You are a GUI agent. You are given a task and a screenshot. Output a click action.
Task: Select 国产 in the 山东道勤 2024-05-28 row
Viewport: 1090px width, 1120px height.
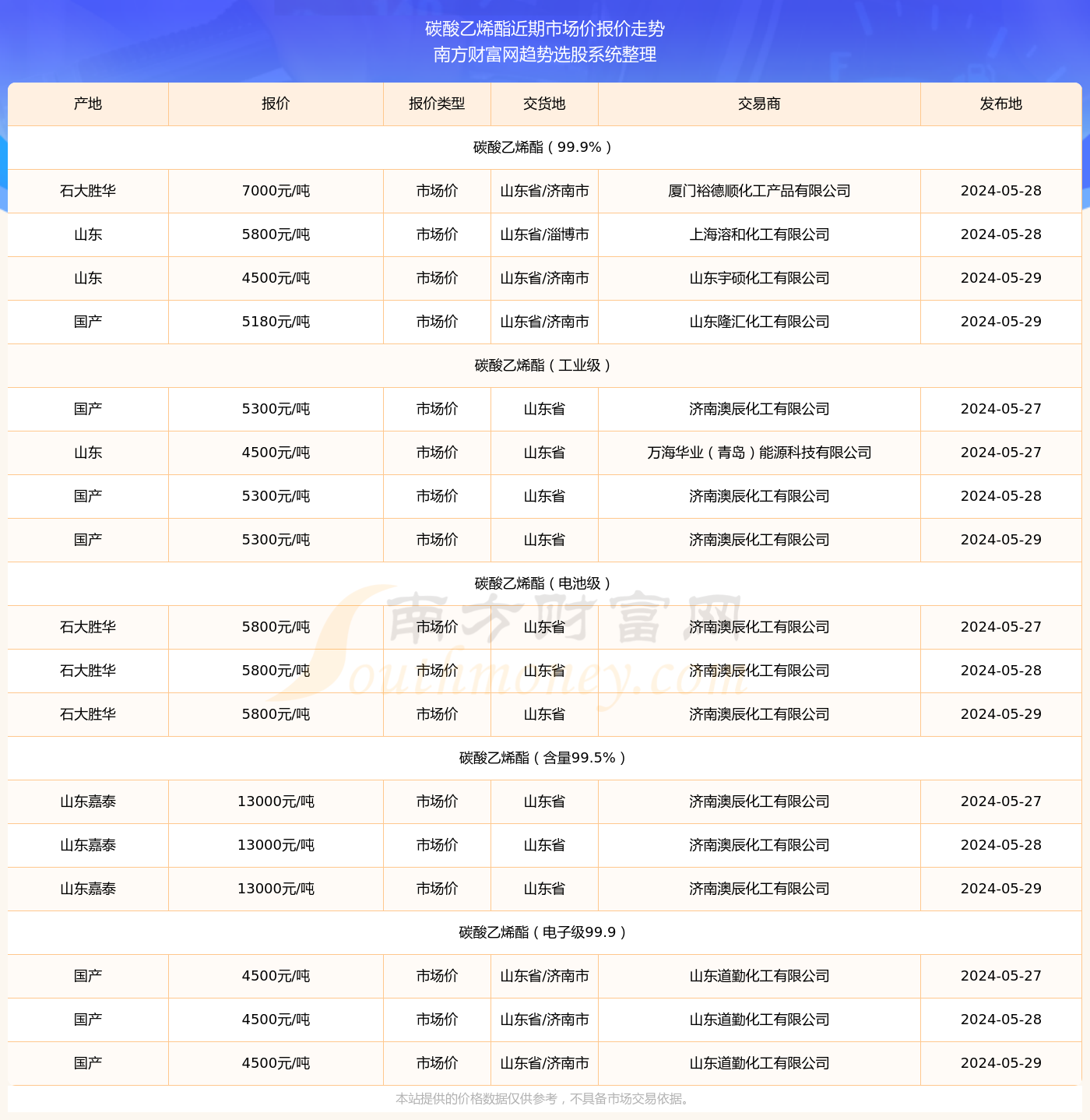click(x=88, y=1020)
